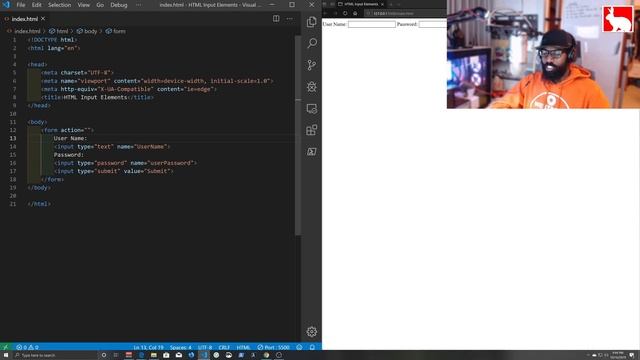Open the Source Control view

click(x=311, y=65)
